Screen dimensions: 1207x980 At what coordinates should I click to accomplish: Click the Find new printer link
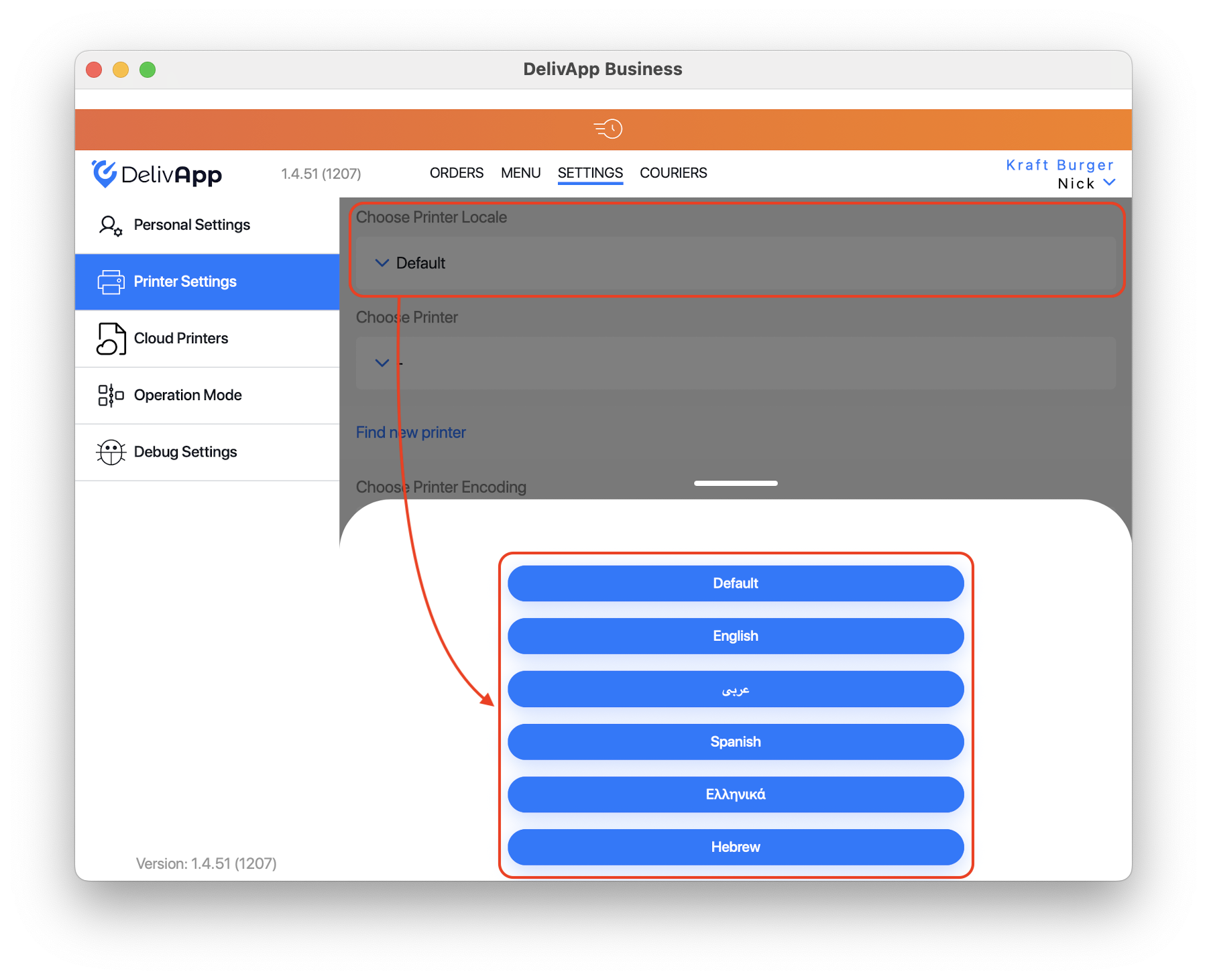(x=411, y=432)
